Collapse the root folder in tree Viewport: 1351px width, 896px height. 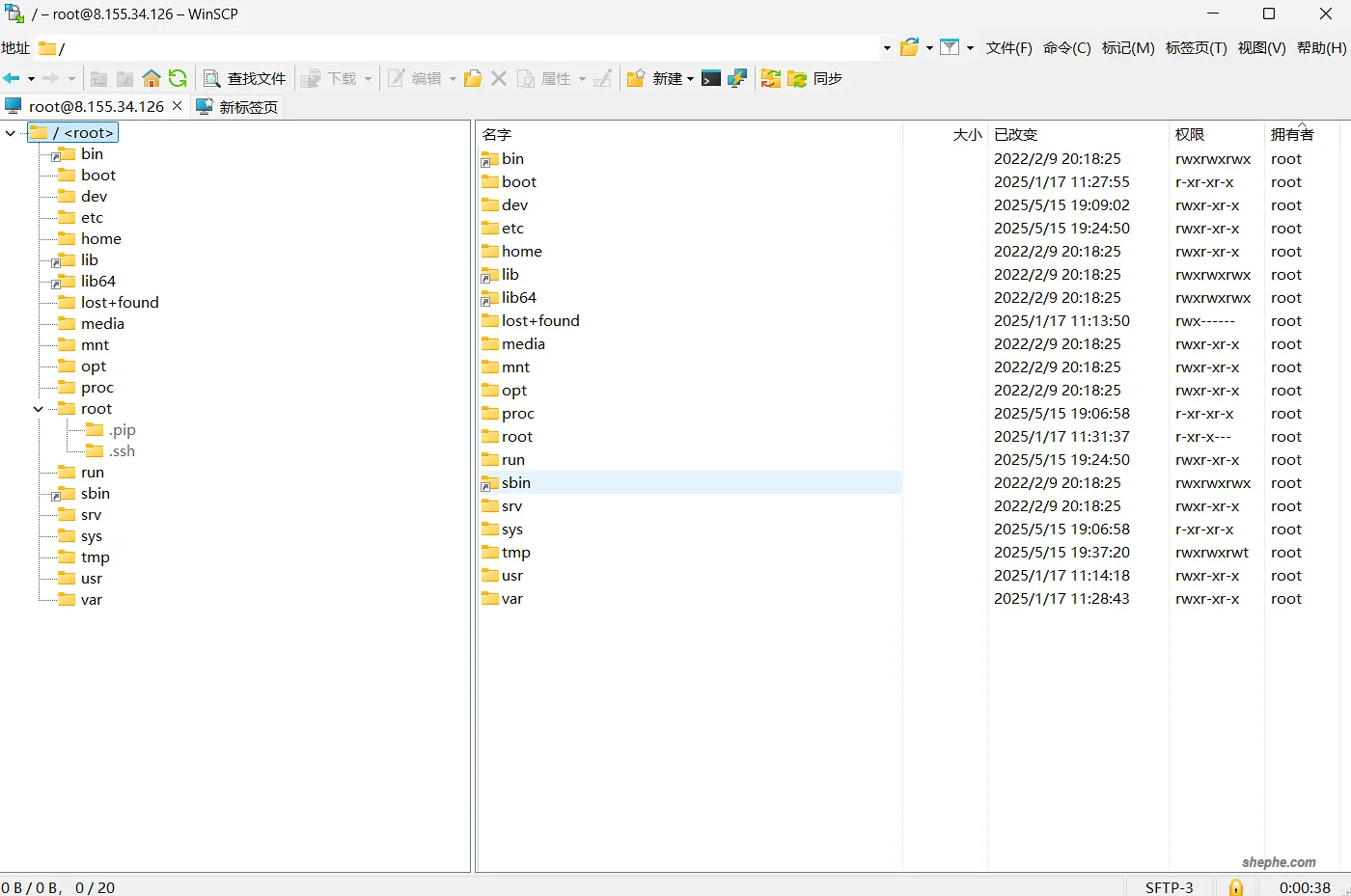click(x=37, y=408)
